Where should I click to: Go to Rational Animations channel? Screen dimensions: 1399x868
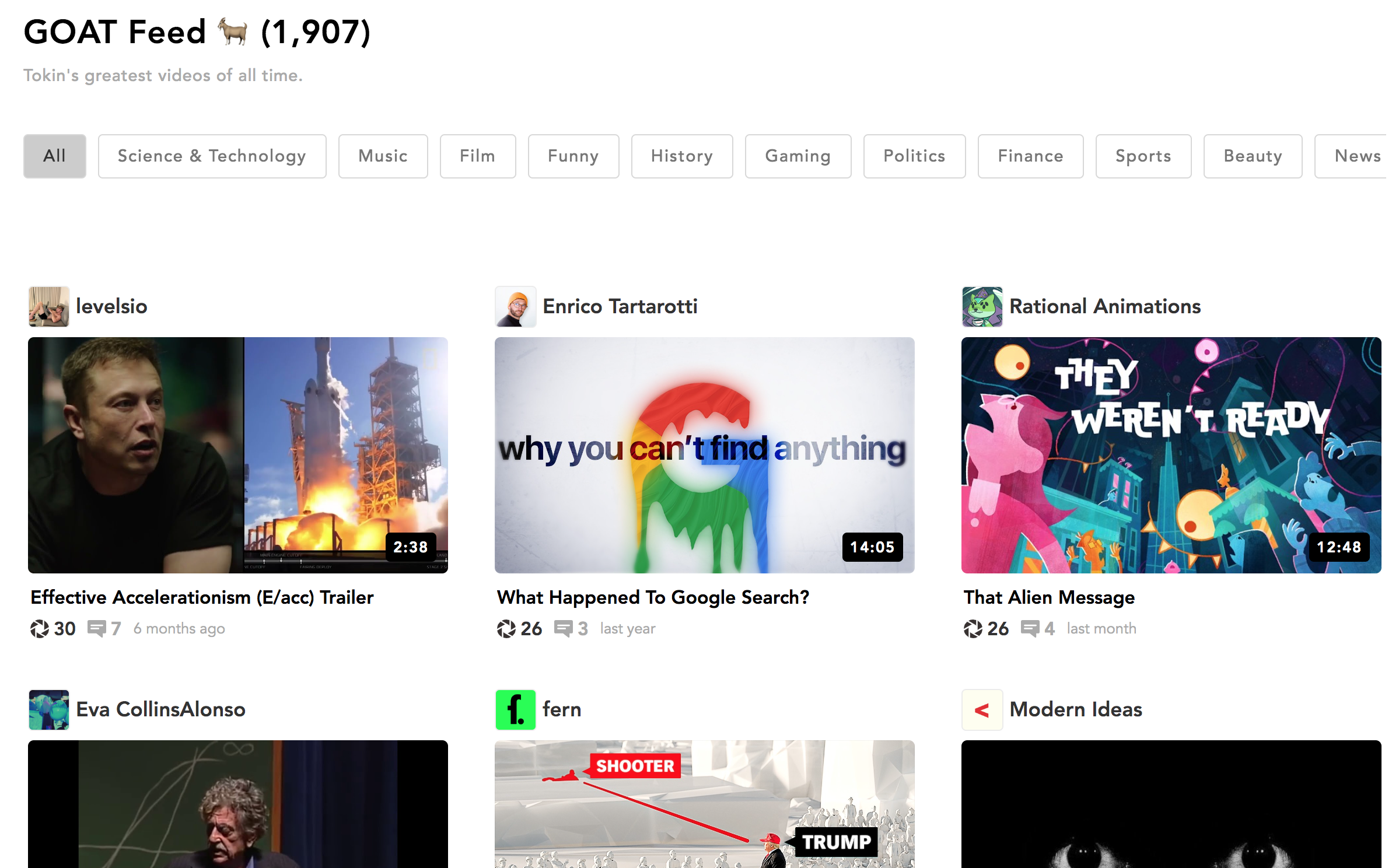pos(1105,306)
